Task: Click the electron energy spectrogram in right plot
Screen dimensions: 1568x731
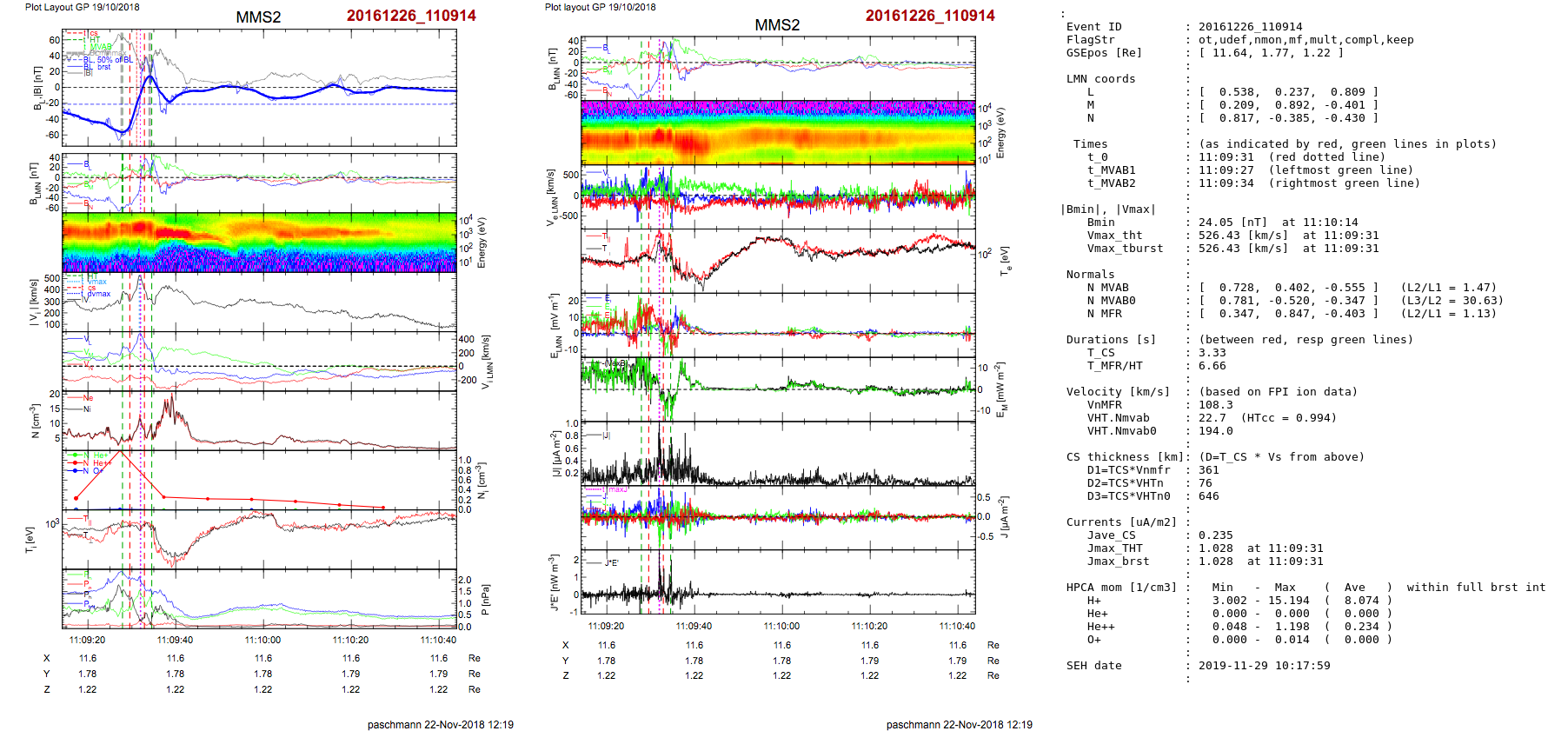Action: (x=778, y=133)
